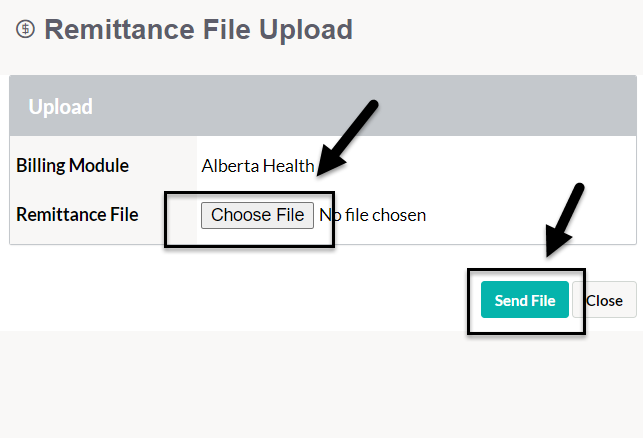Click the Remittance File label
643x438 pixels.
77,215
